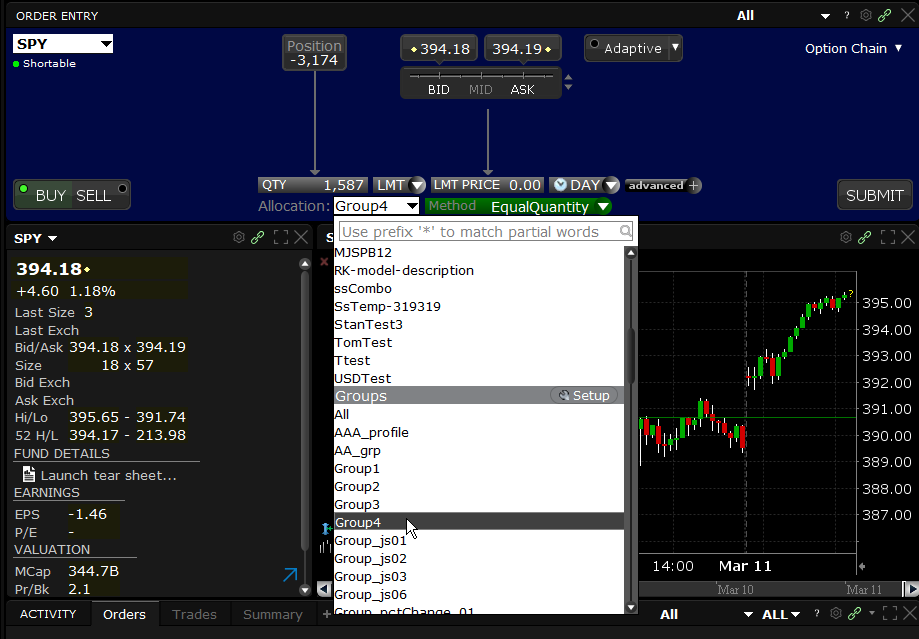Click tear sheet document icon

[x=29, y=474]
